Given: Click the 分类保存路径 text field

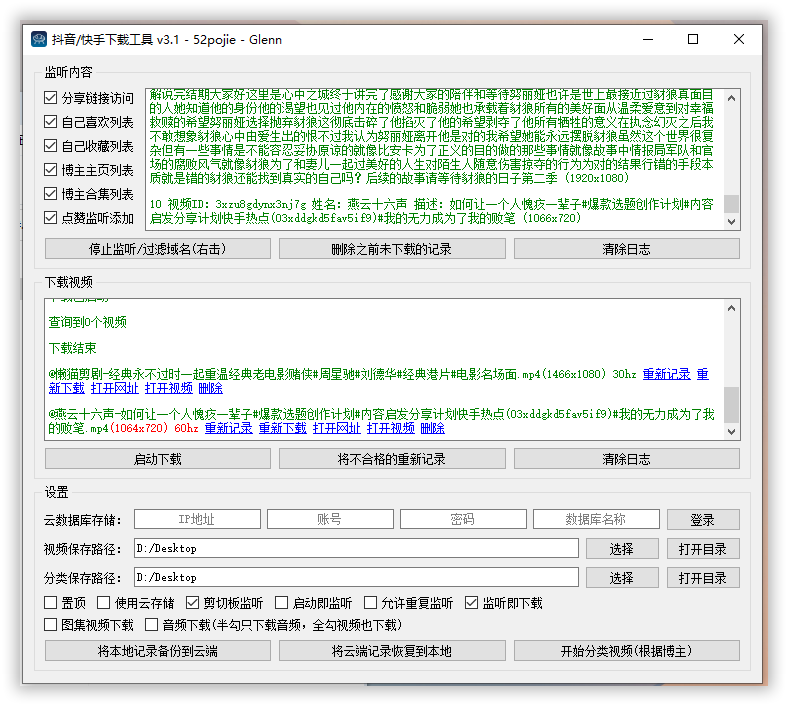Looking at the screenshot, I should [356, 577].
